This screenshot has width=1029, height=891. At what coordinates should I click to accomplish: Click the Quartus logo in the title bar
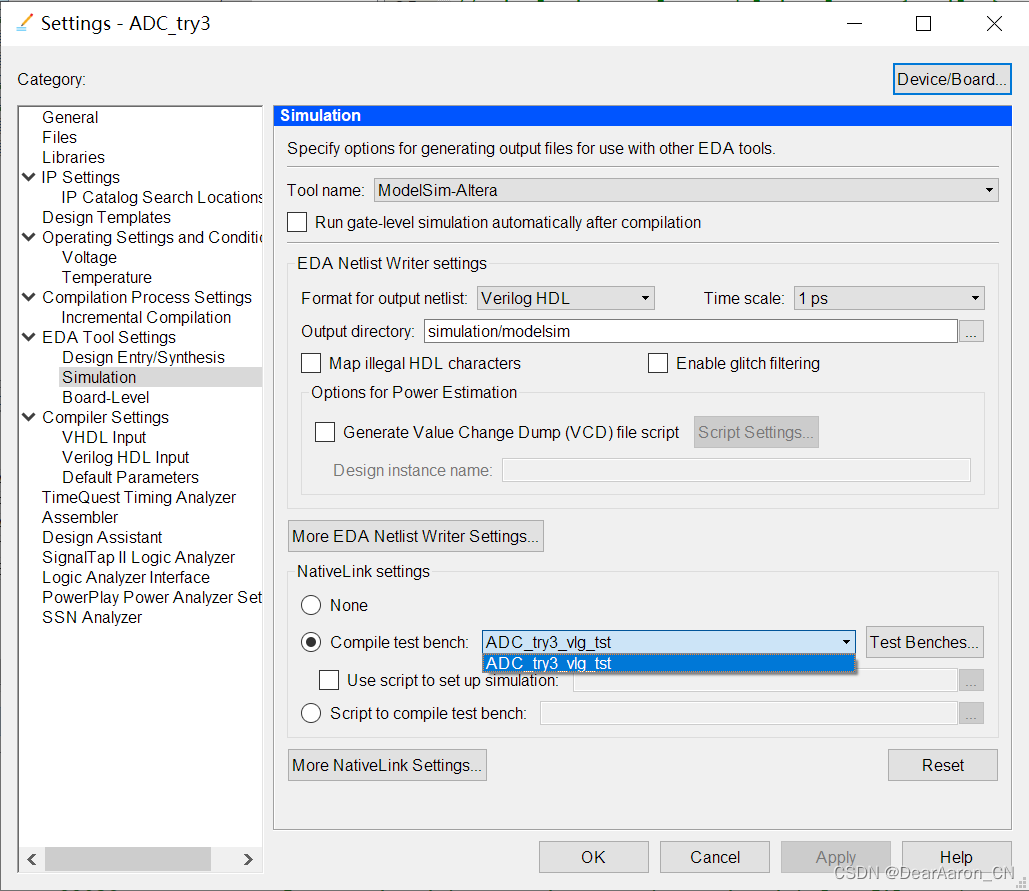coord(22,22)
